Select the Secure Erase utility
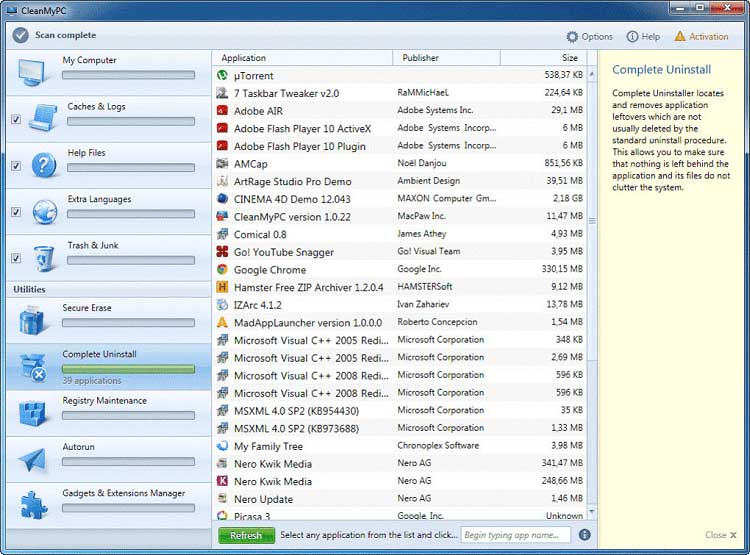The height and width of the screenshot is (555, 750). click(109, 320)
